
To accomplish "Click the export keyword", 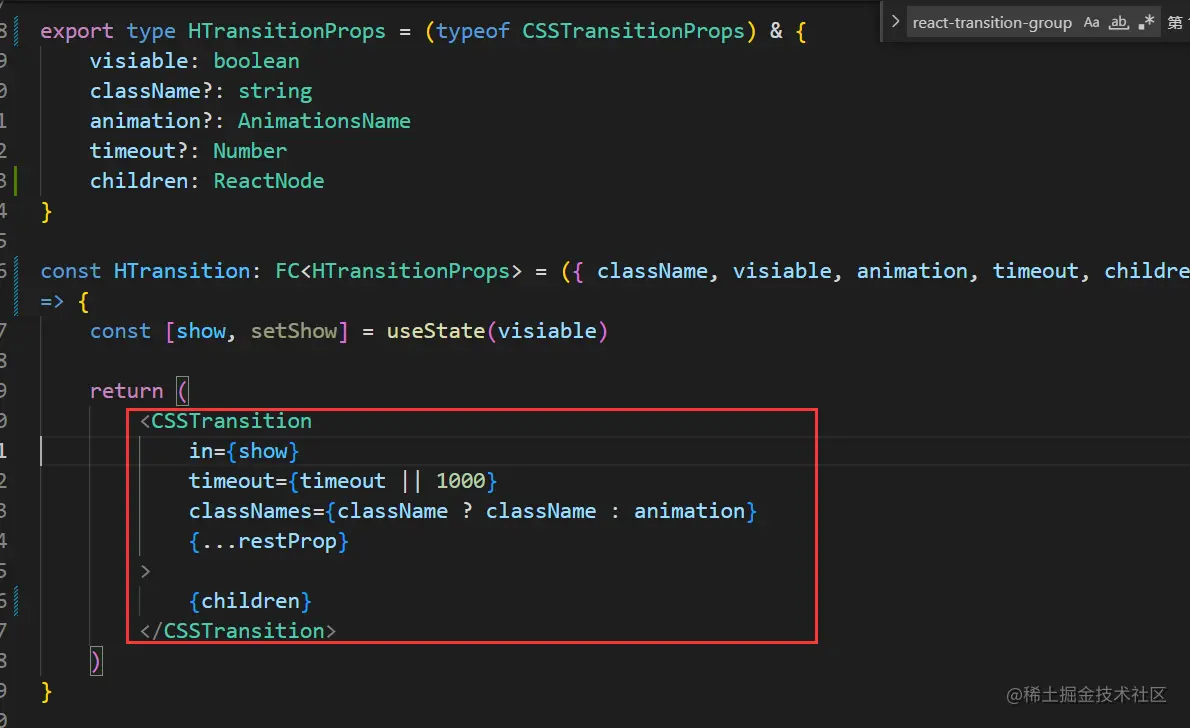I will point(77,31).
